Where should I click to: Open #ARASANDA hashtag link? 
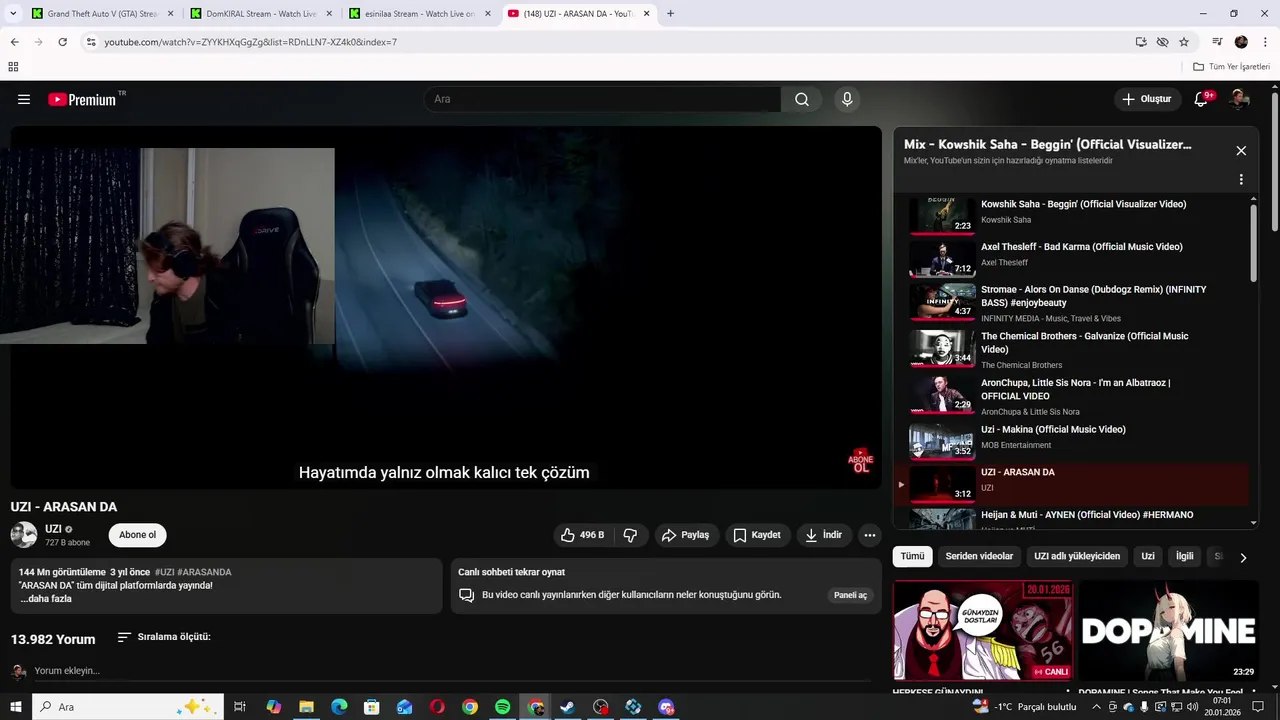point(204,572)
